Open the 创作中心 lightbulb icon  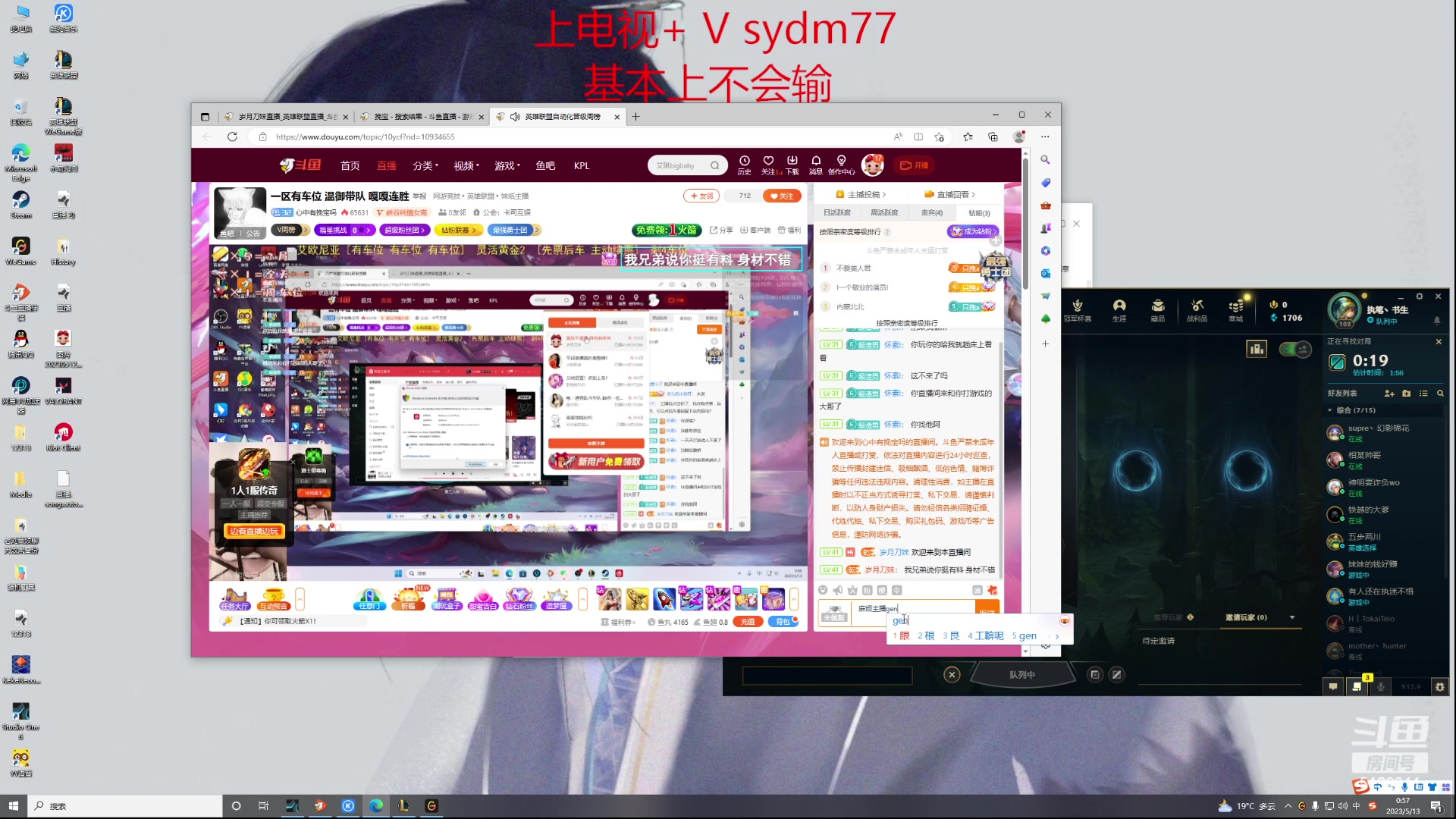click(x=841, y=165)
